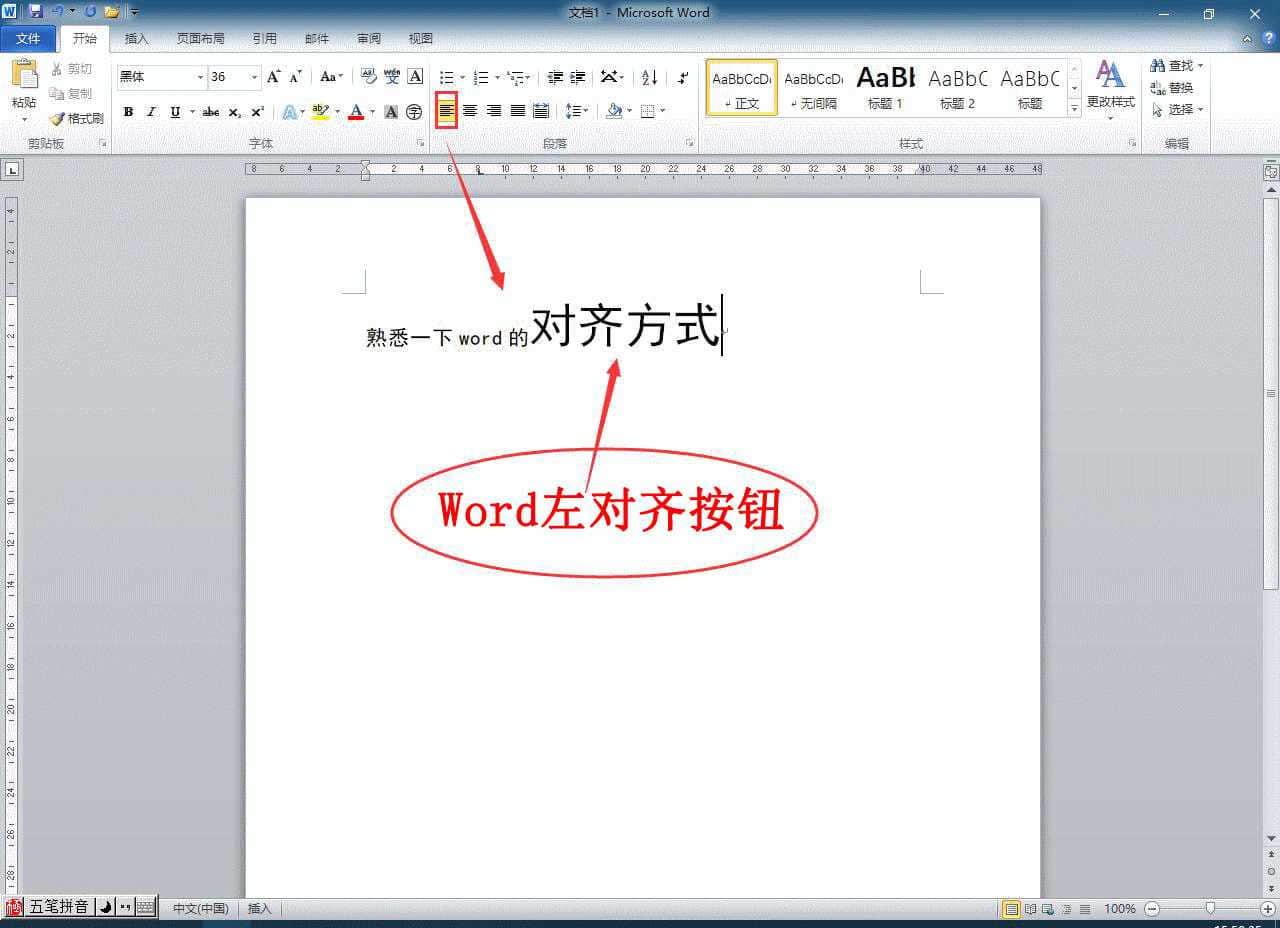
Task: Click the Paste (粘贴) clipboard icon
Action: point(24,74)
